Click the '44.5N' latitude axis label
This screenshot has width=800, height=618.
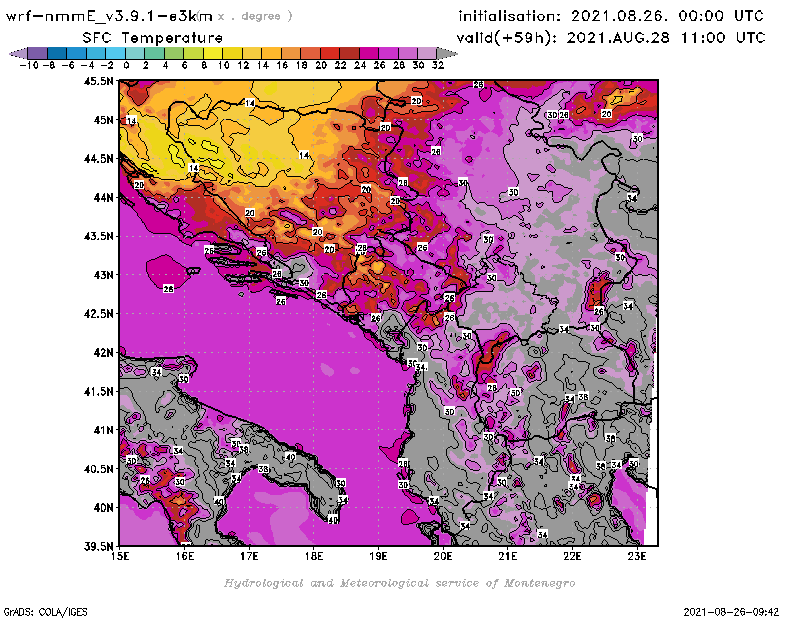[x=98, y=159]
